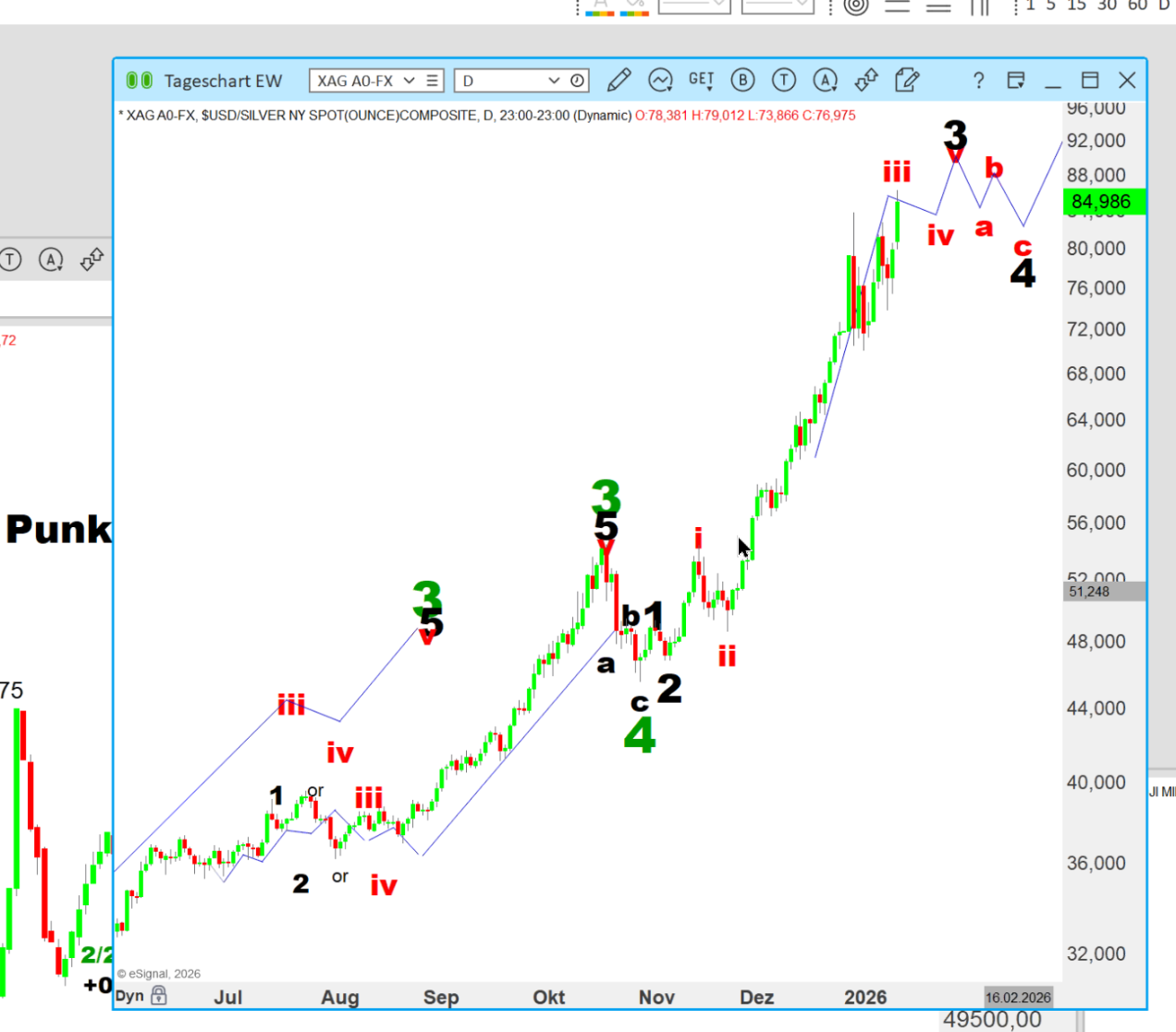Image resolution: width=1176 pixels, height=1032 pixels.
Task: Open the window layout menu icon
Action: (x=1016, y=80)
